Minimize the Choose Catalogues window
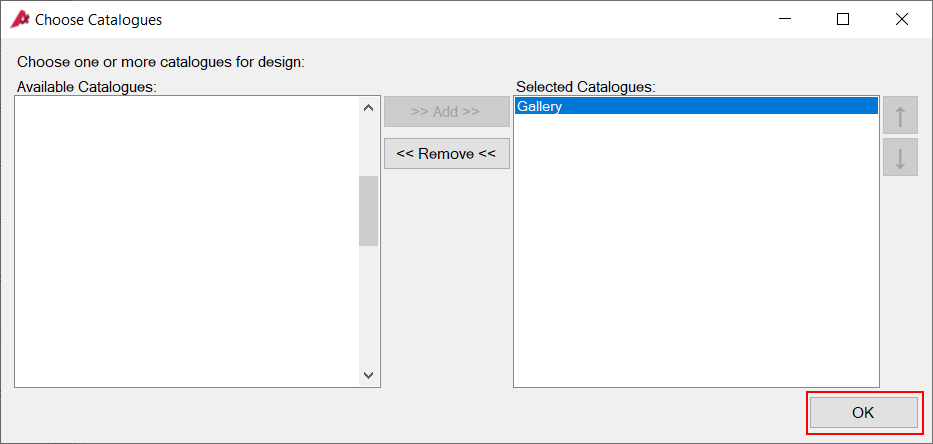The height and width of the screenshot is (444, 933). pyautogui.click(x=785, y=19)
